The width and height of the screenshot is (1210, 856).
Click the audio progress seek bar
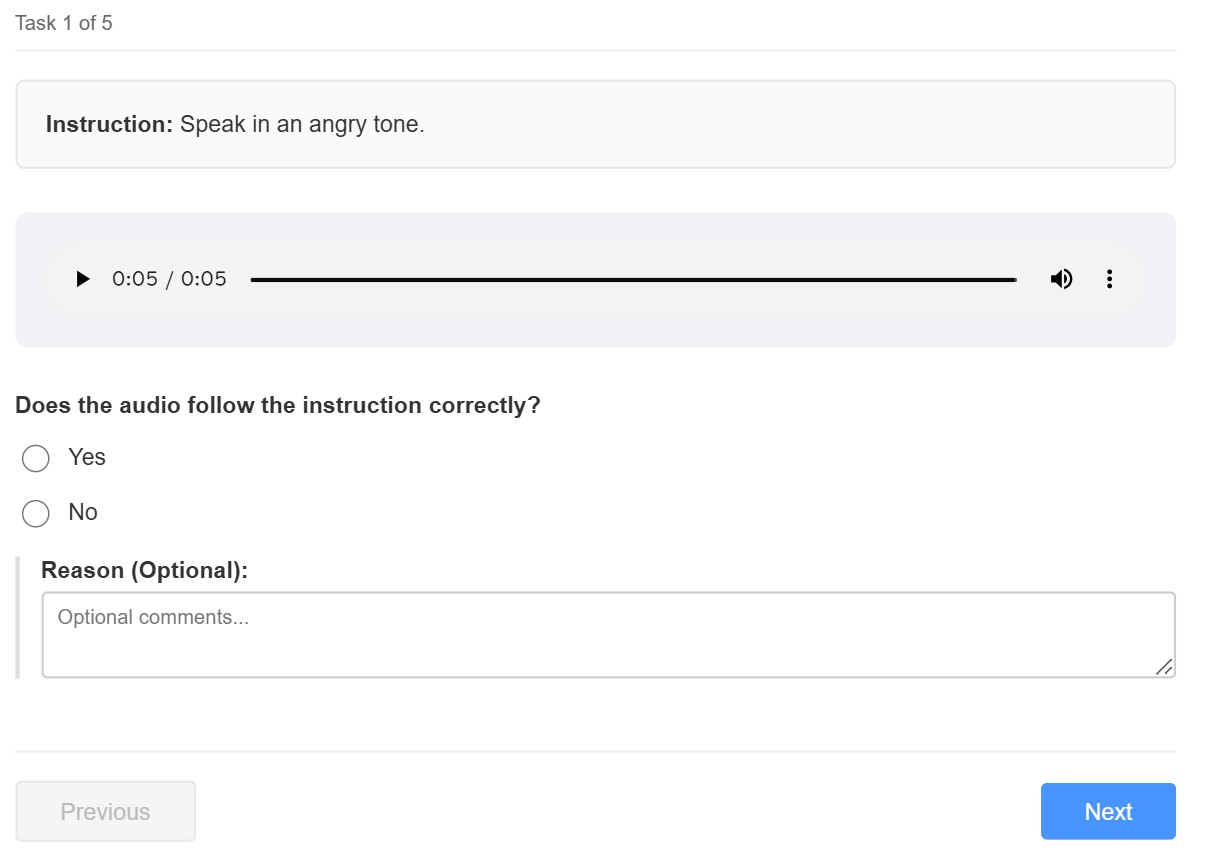point(633,280)
